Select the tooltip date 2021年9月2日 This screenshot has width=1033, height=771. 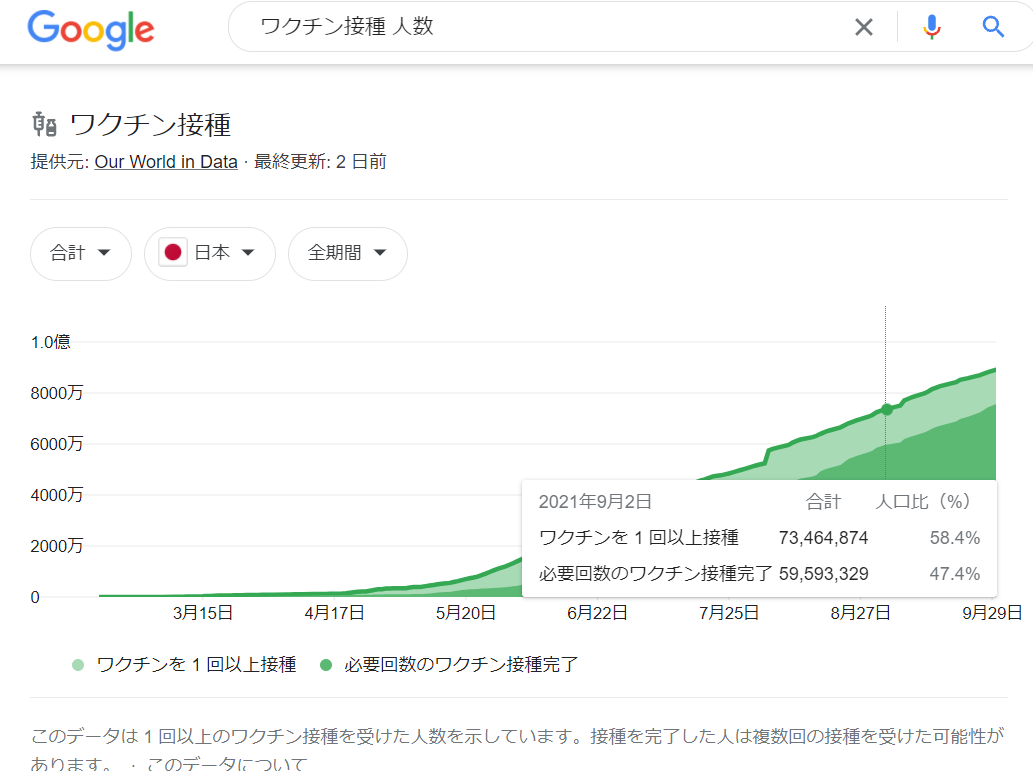(595, 502)
